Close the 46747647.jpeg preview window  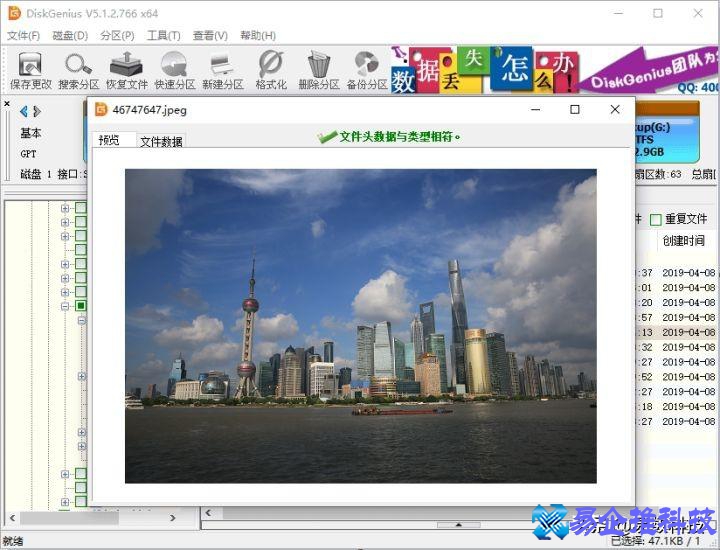[615, 110]
